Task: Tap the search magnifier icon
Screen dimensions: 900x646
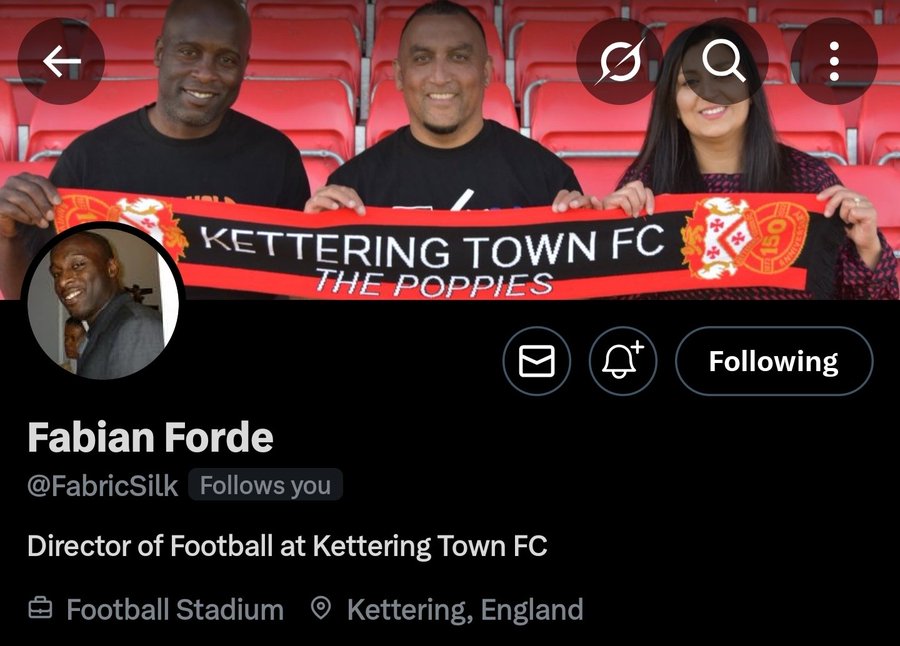Action: click(x=725, y=62)
